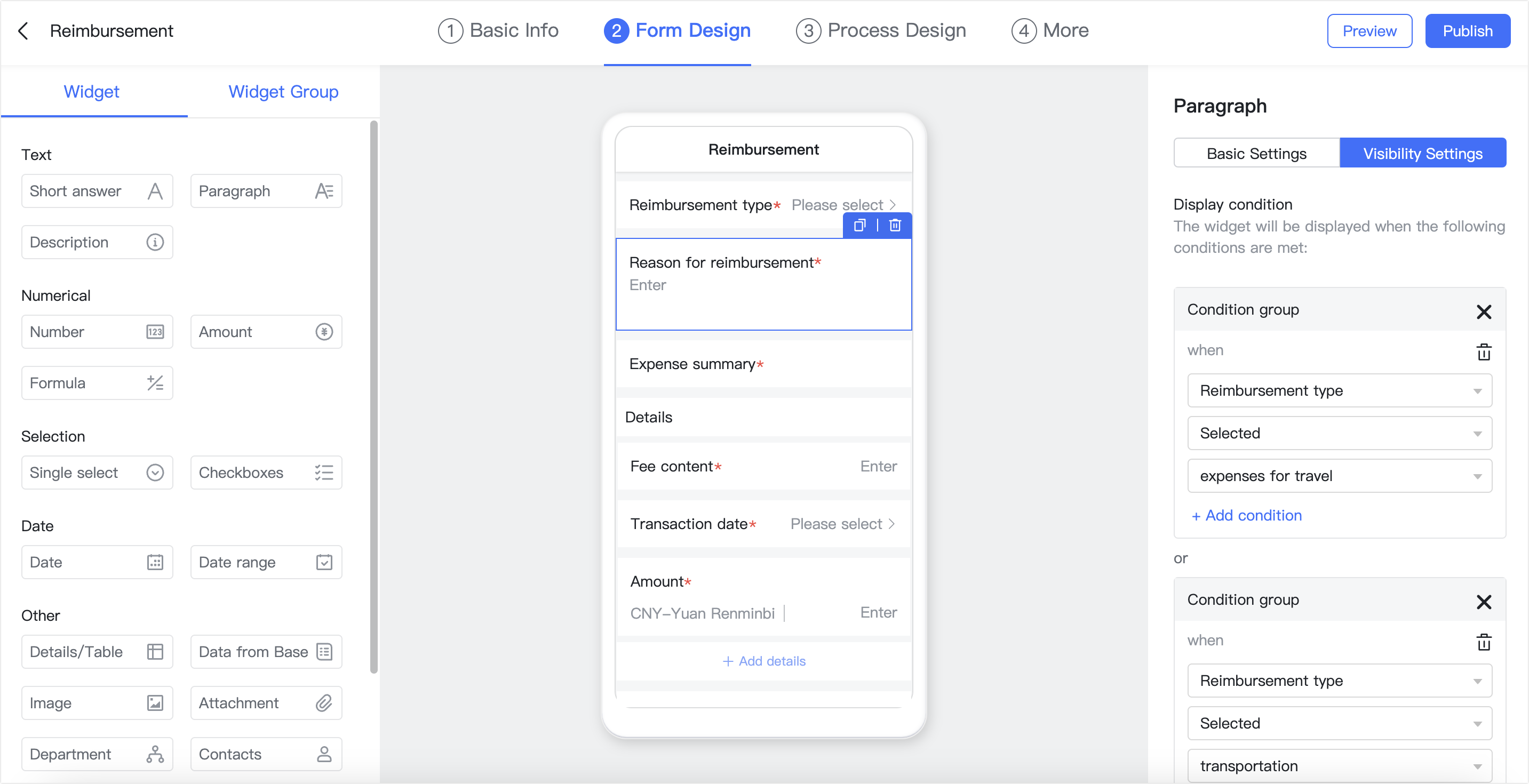This screenshot has height=784, width=1529.
Task: Delete the Reason for reimbursement field
Action: pos(895,226)
